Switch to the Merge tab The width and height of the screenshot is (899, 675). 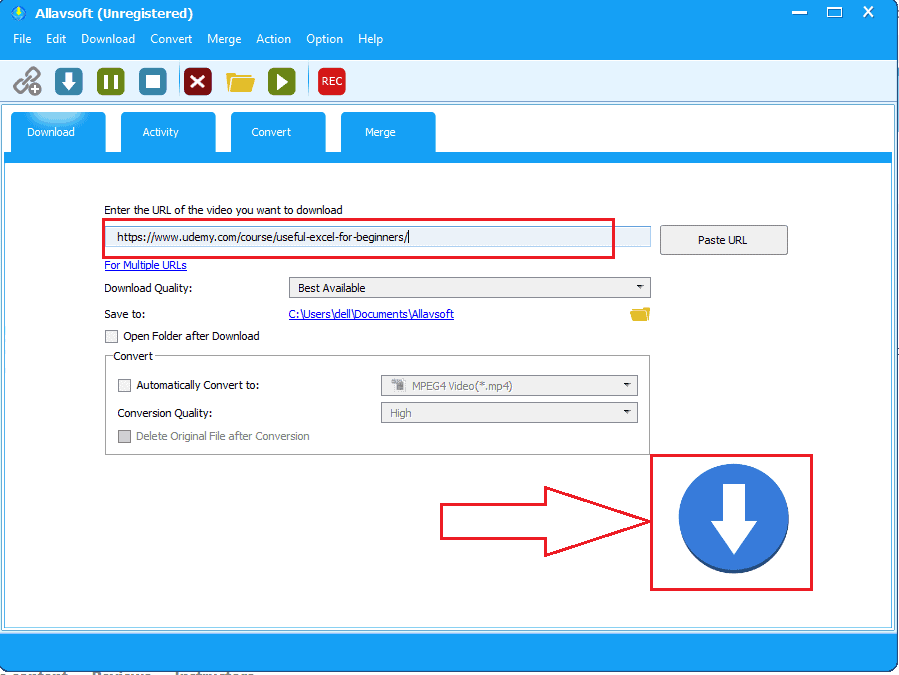[x=388, y=132]
